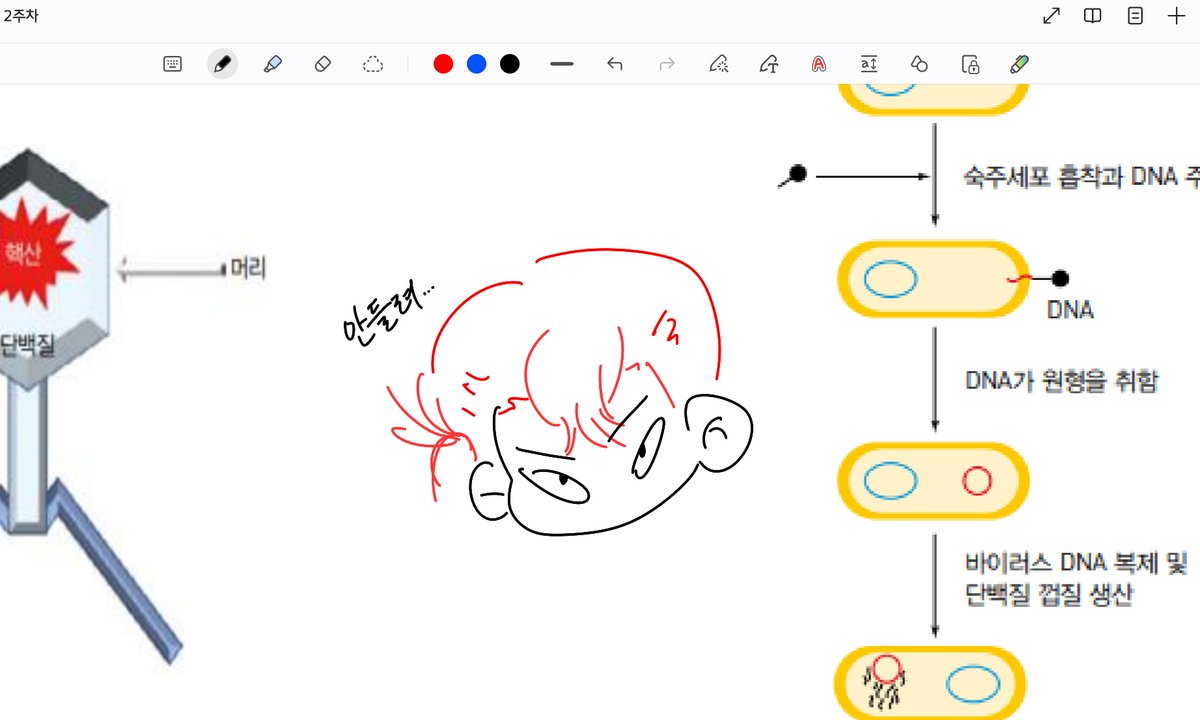Viewport: 1200px width, 720px height.
Task: Open the stroke thickness selector
Action: [561, 63]
